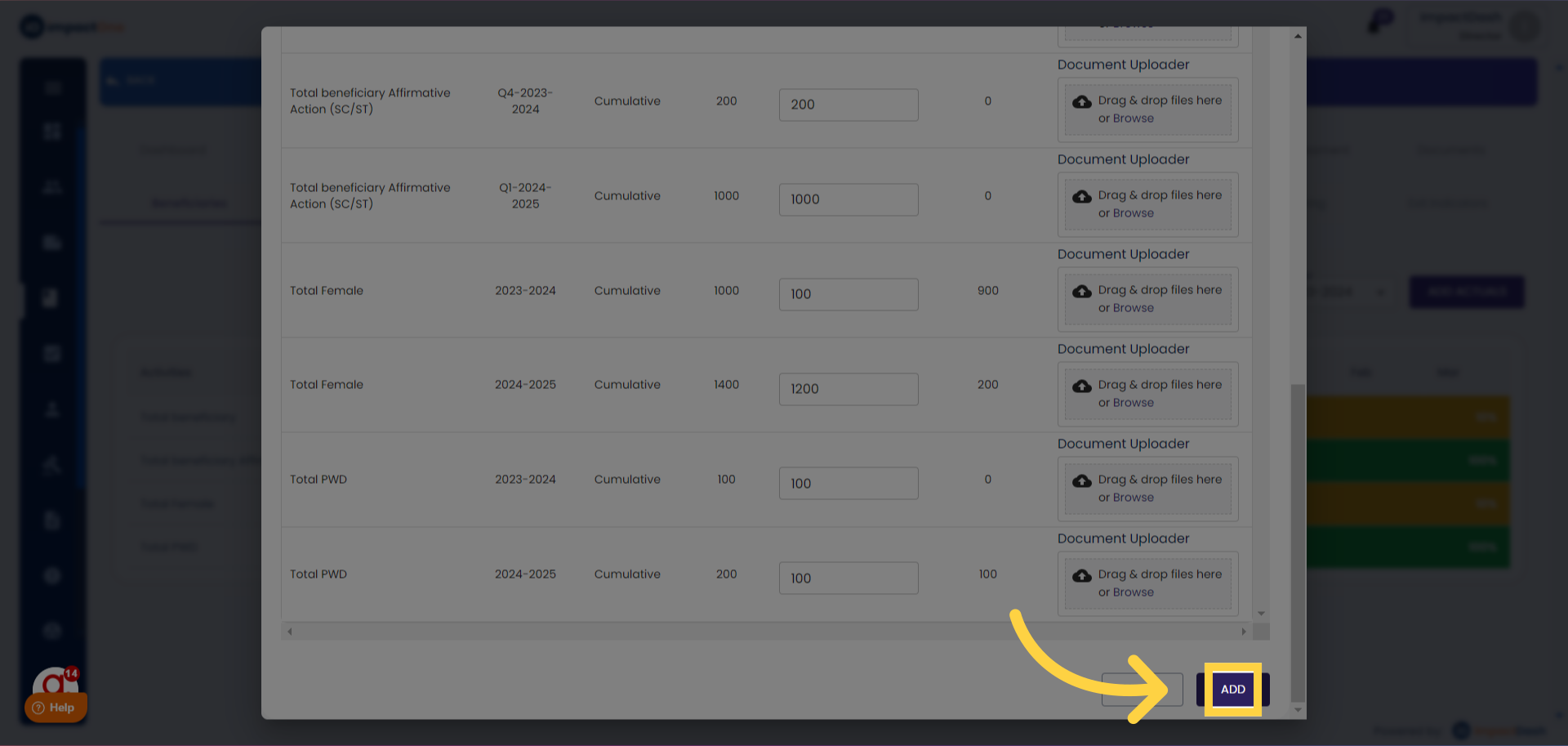Click the input field containing 1200
Screen dimensions: 1568x746
tap(848, 389)
